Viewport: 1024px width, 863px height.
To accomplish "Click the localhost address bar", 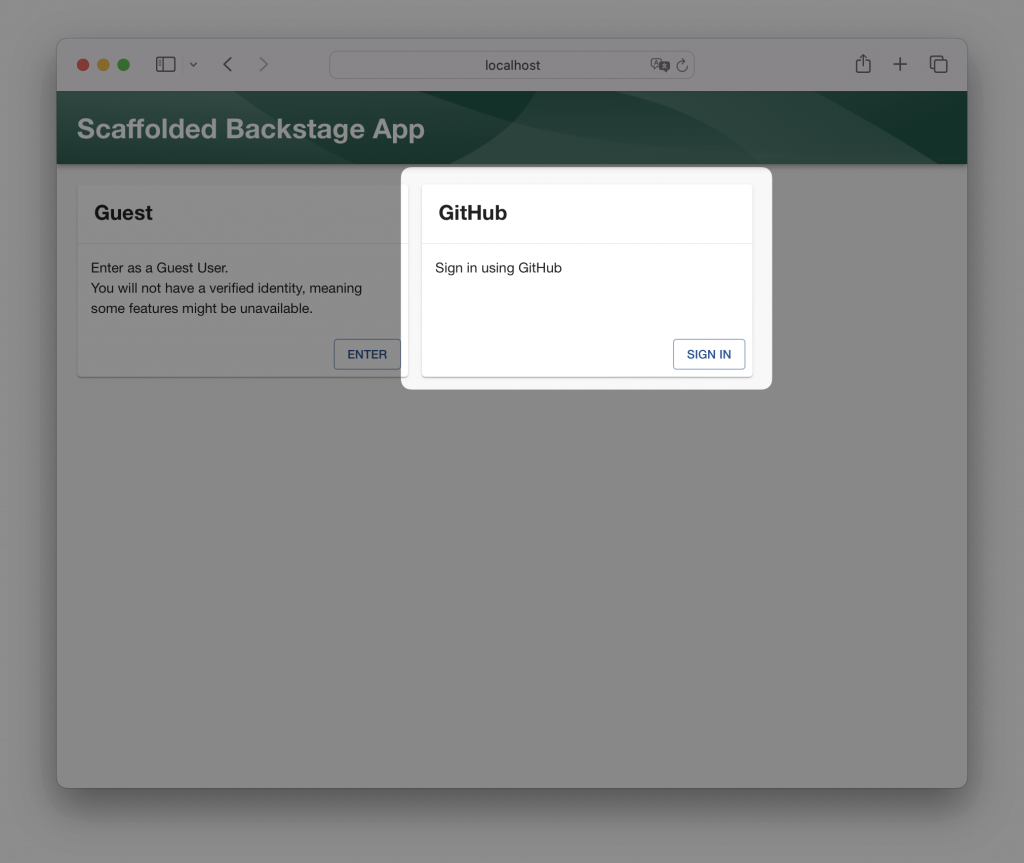I will tap(511, 65).
